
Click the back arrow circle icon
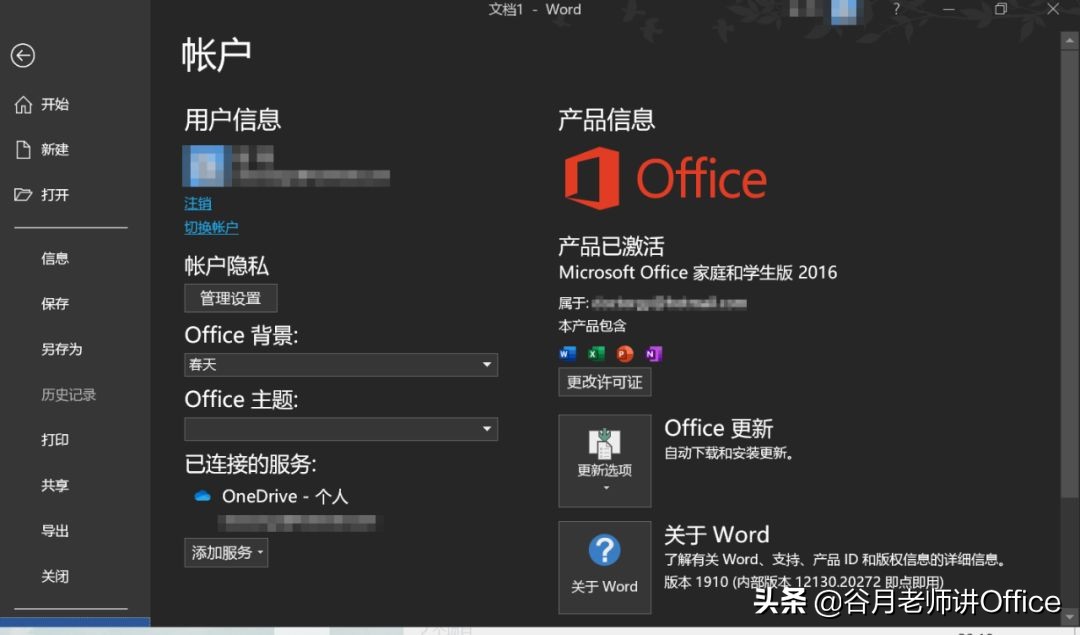(23, 56)
